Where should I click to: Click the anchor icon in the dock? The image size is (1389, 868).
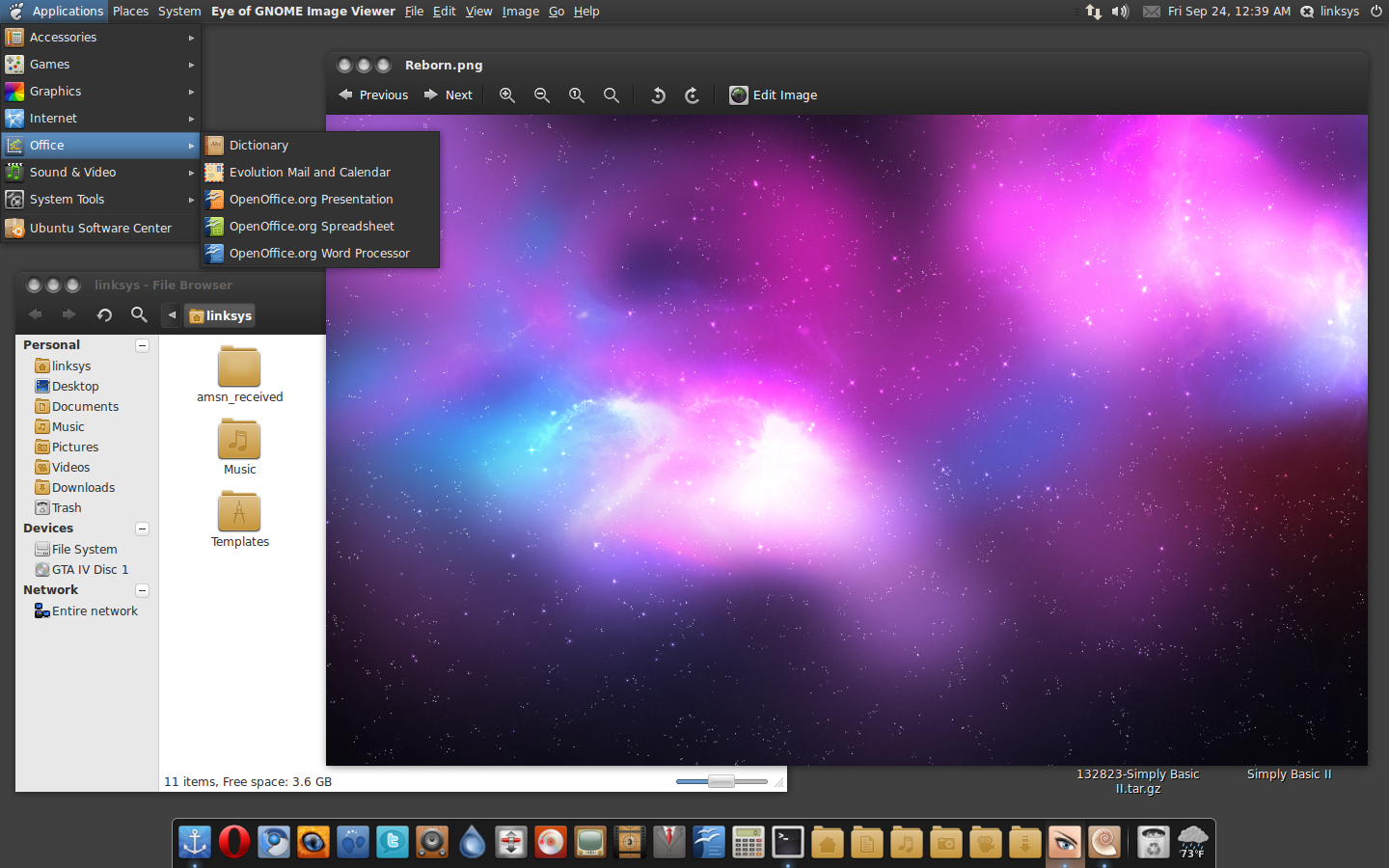[195, 842]
